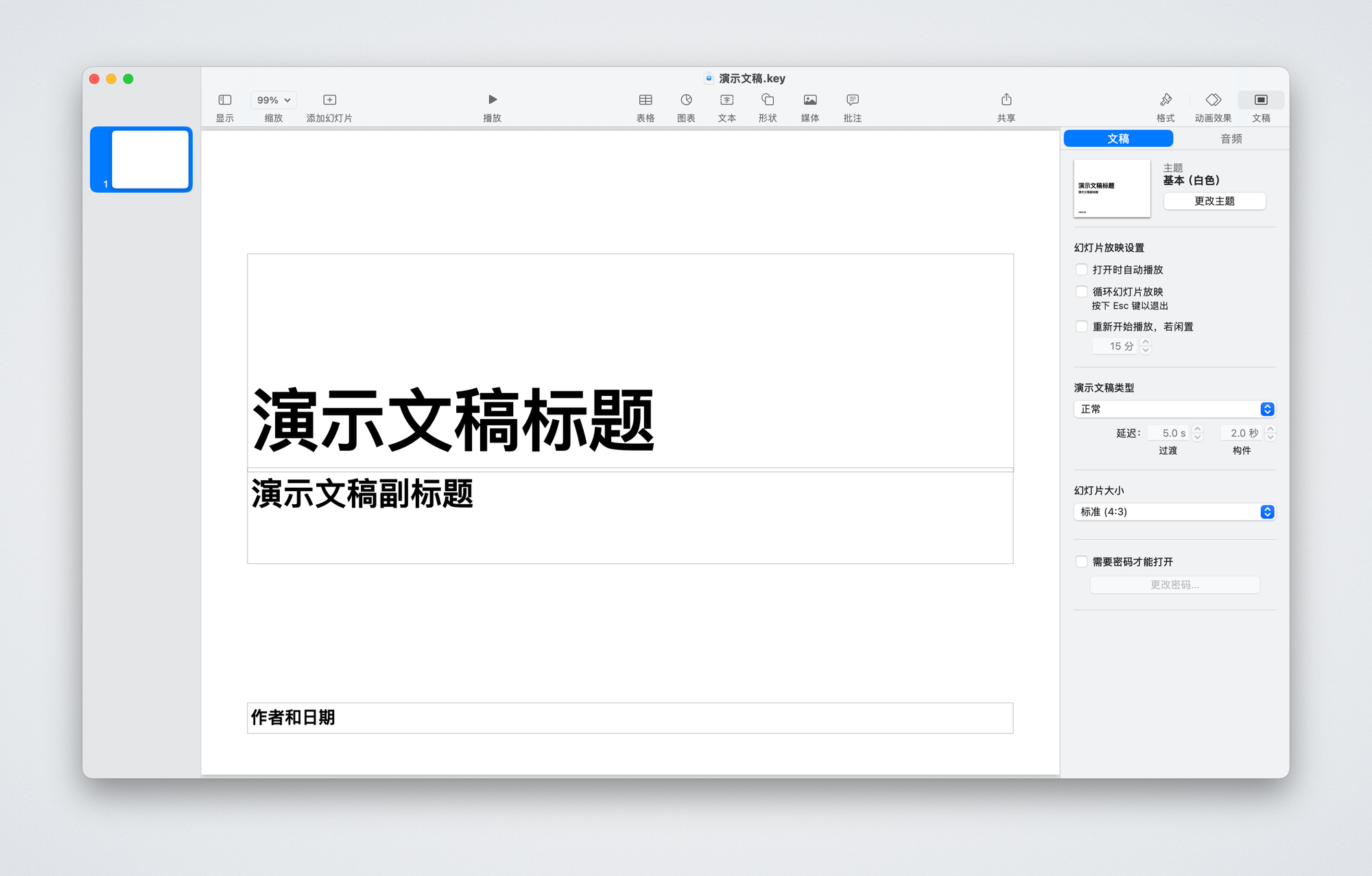Open the Animate (动画效果) inspector icon
The width and height of the screenshot is (1372, 876).
(1213, 100)
